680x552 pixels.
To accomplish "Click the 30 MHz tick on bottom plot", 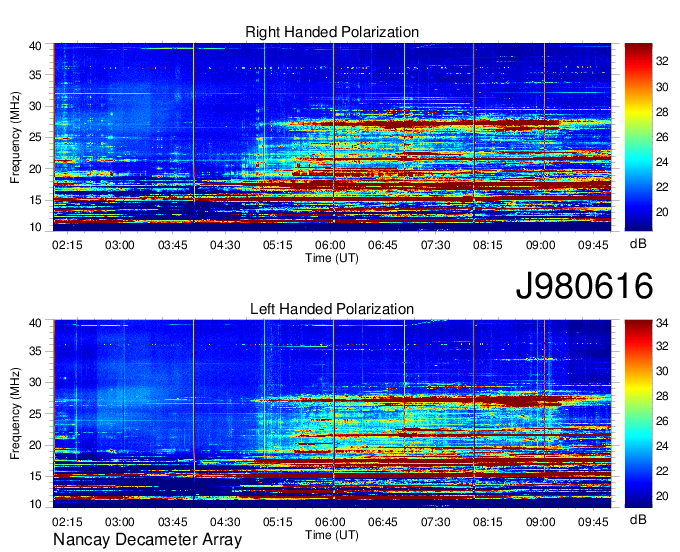I will 35,382.
